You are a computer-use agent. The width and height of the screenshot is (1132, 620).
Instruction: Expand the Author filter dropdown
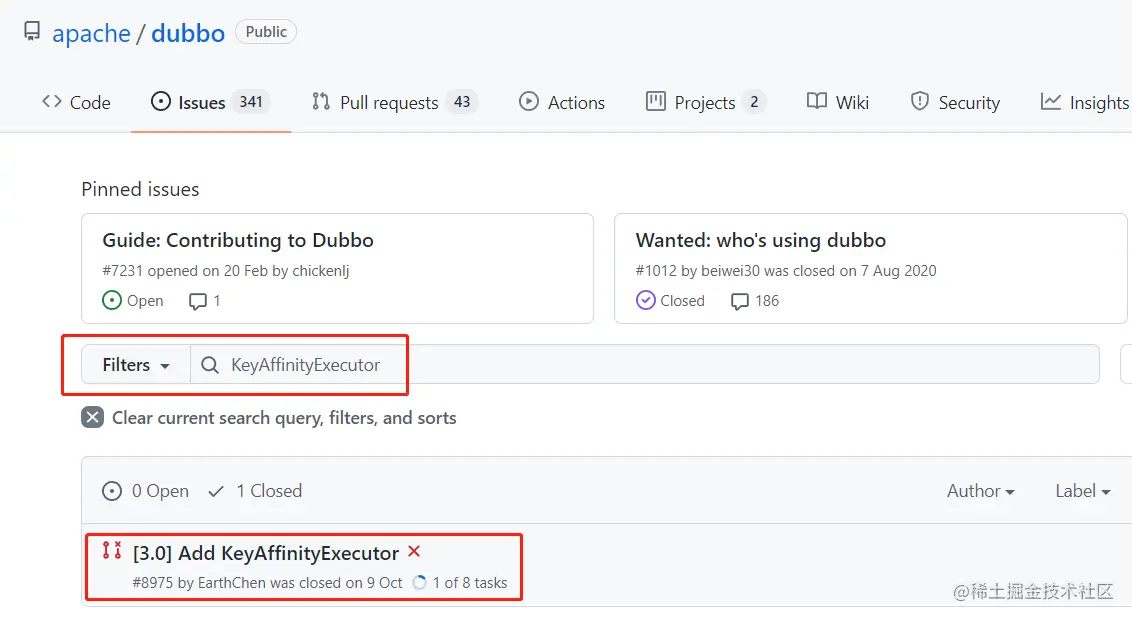tap(980, 492)
